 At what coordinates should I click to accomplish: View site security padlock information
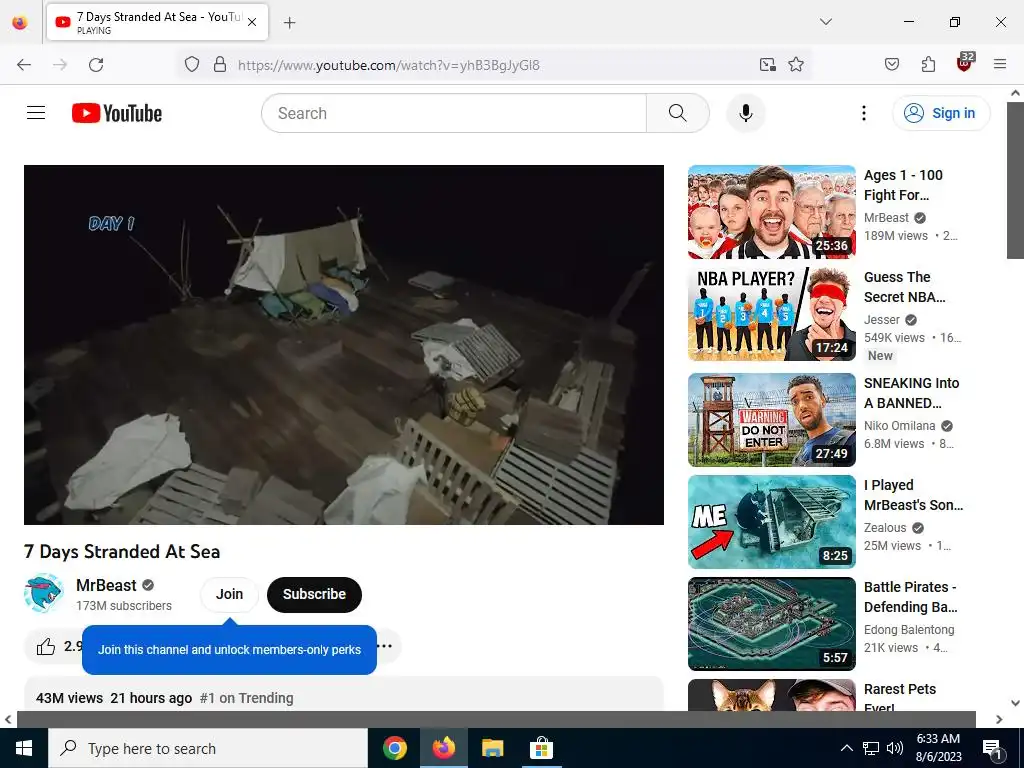point(220,65)
